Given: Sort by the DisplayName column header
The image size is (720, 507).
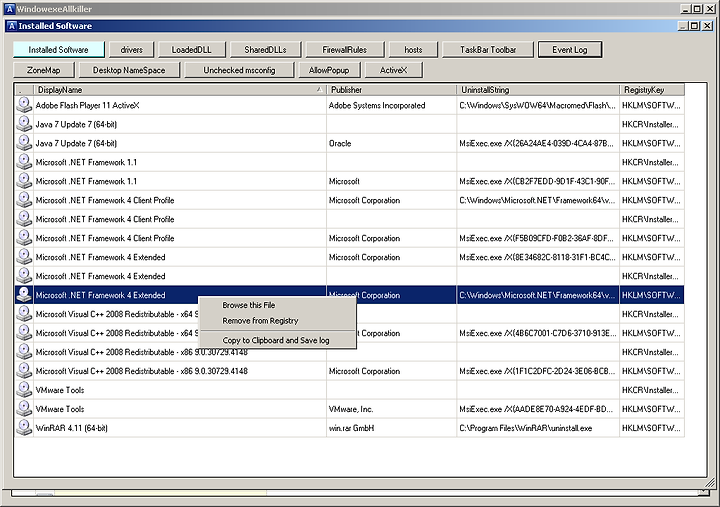Looking at the screenshot, I should tap(180, 90).
